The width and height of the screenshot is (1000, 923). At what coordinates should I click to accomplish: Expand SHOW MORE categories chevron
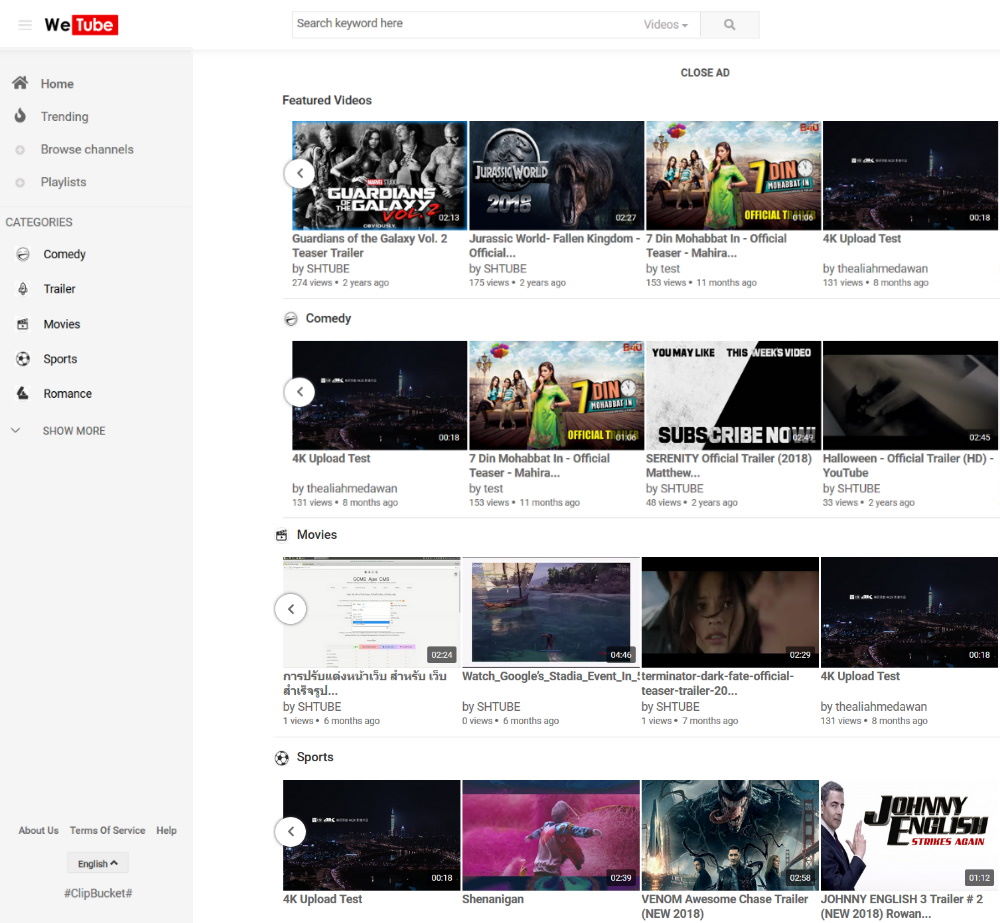point(16,431)
